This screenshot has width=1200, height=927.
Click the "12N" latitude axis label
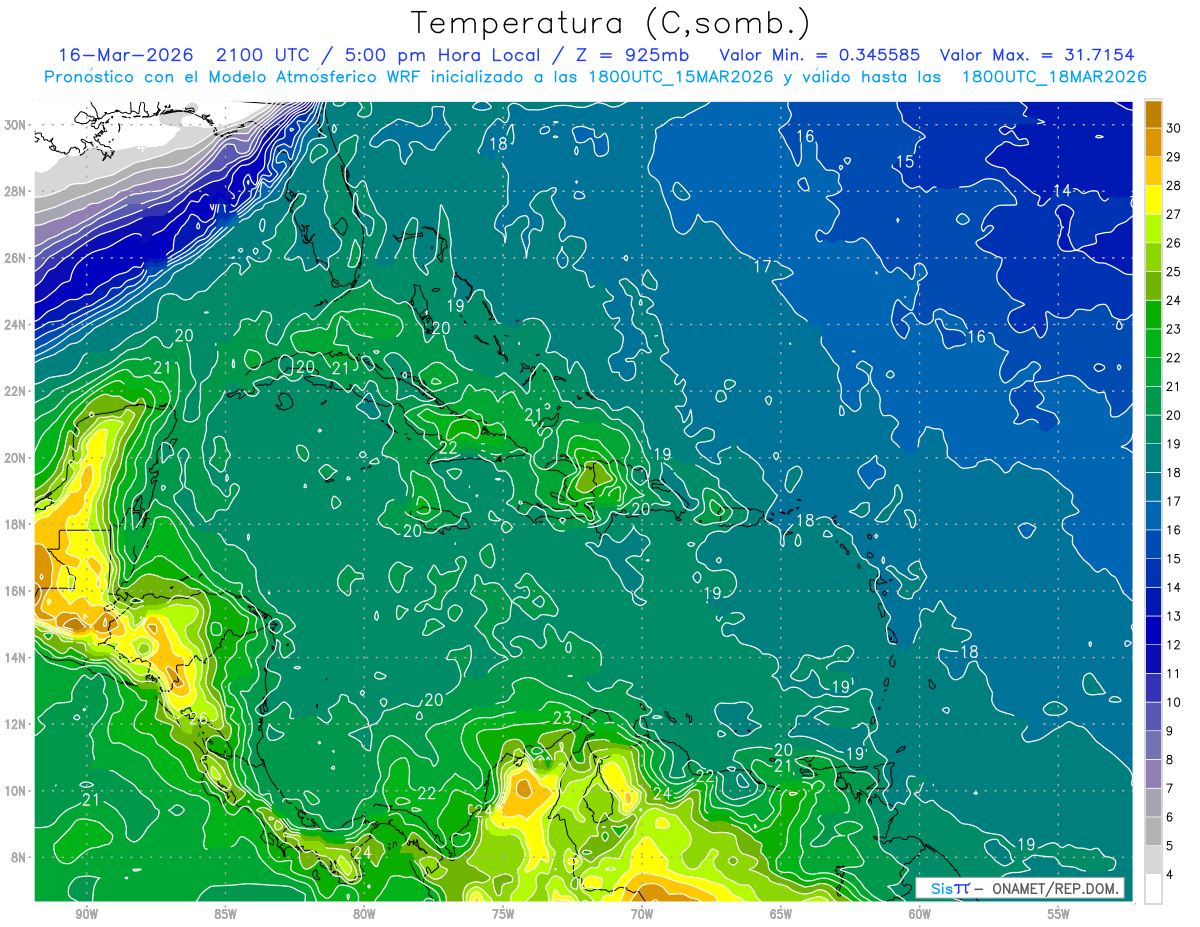pyautogui.click(x=17, y=724)
